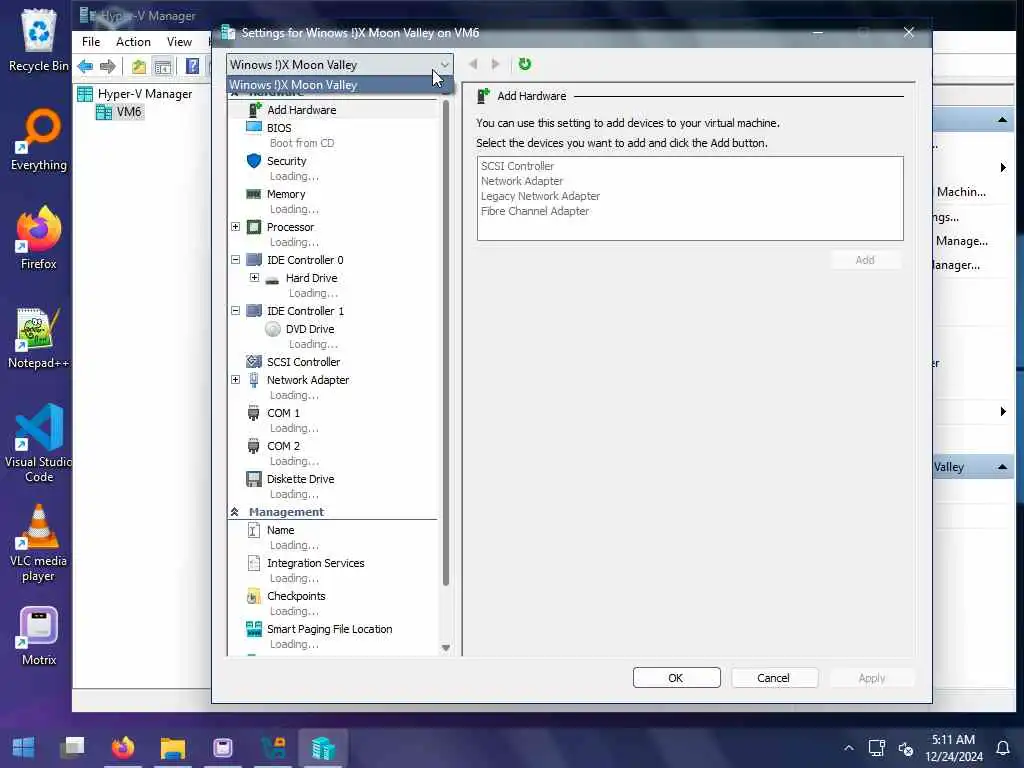The height and width of the screenshot is (768, 1024).
Task: Click the Smart Paging File Location icon
Action: (x=253, y=629)
